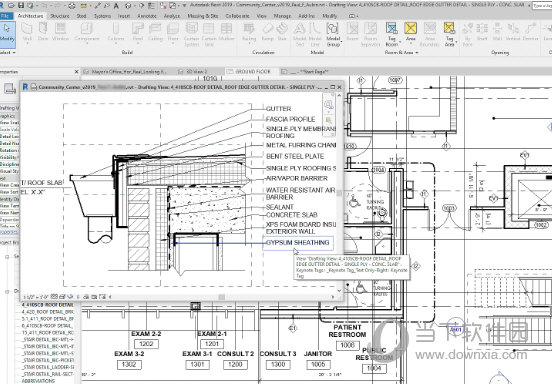Click the 1005 room tag under JANITOR

pos(318,364)
